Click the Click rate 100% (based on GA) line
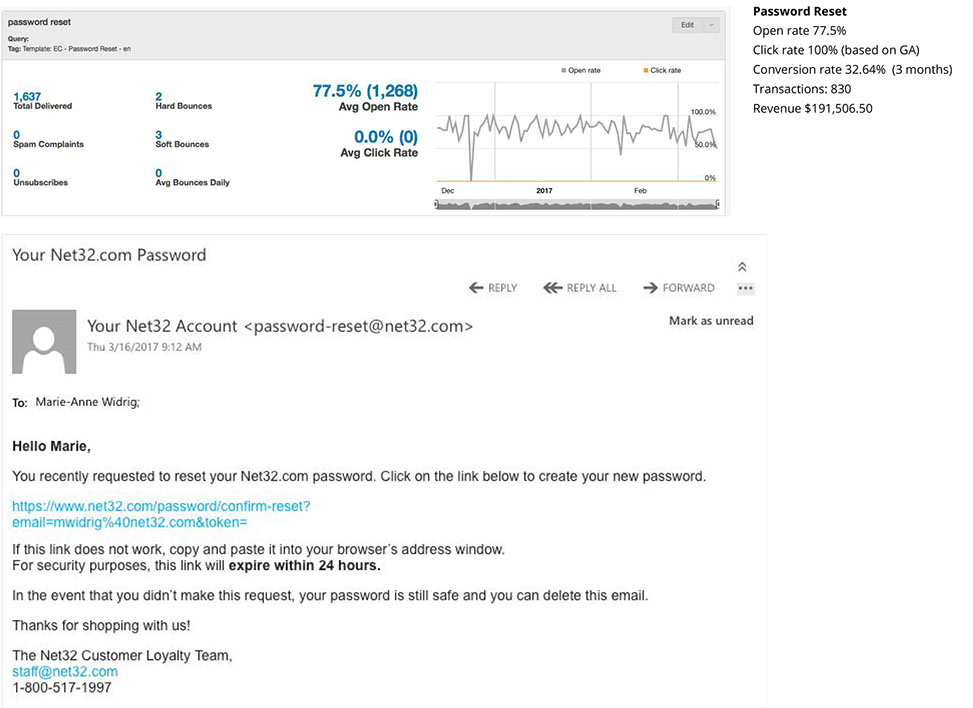 pos(836,50)
